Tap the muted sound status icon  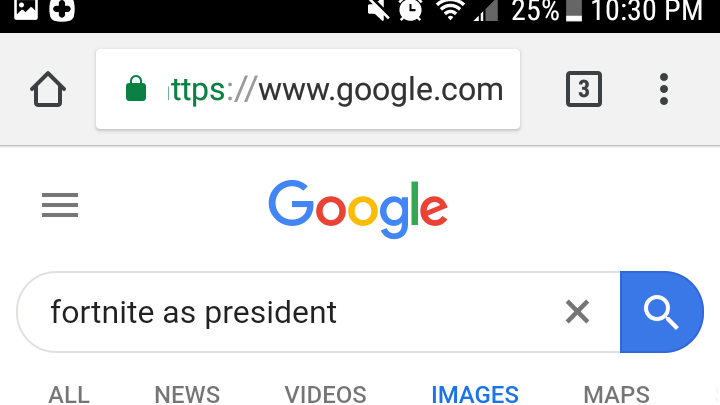[x=377, y=10]
